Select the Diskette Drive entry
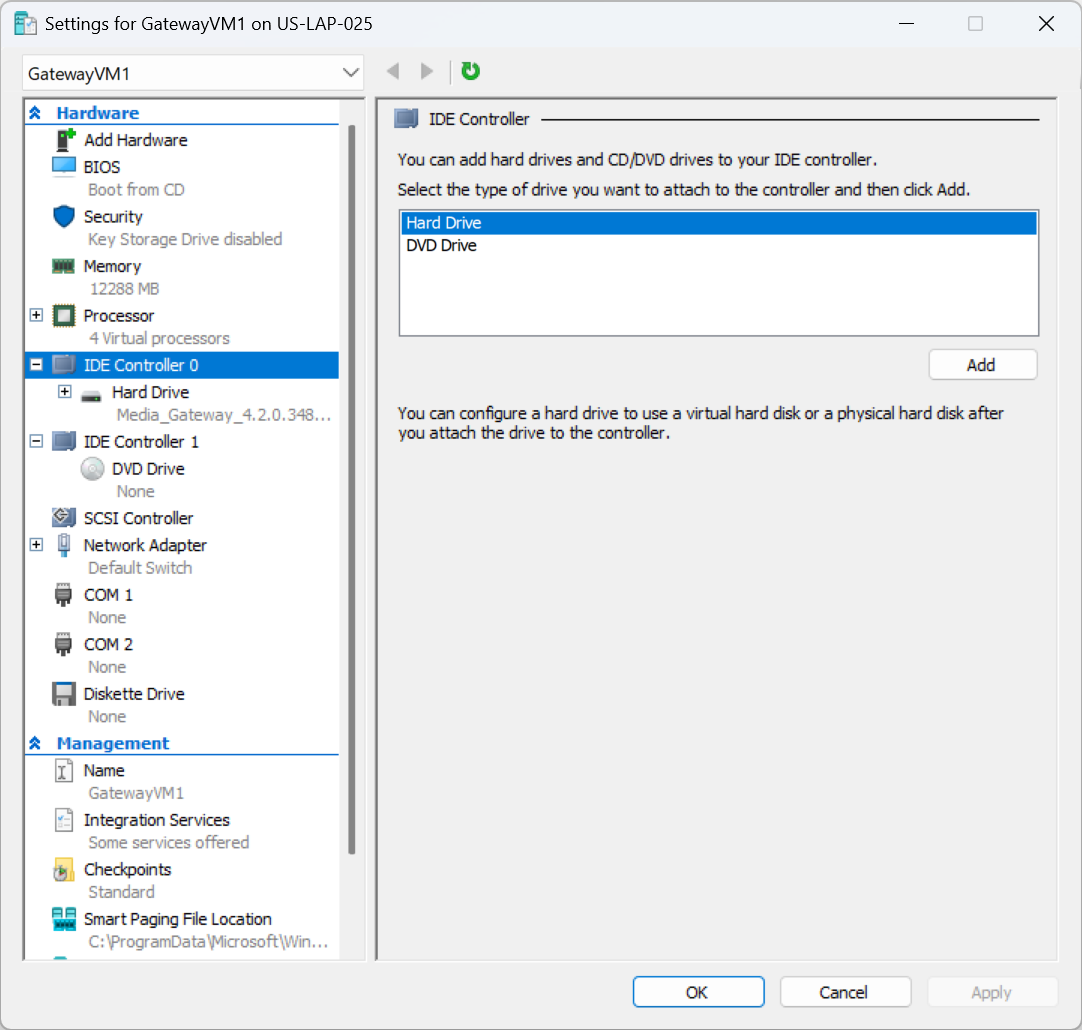The height and width of the screenshot is (1030, 1082). point(134,694)
